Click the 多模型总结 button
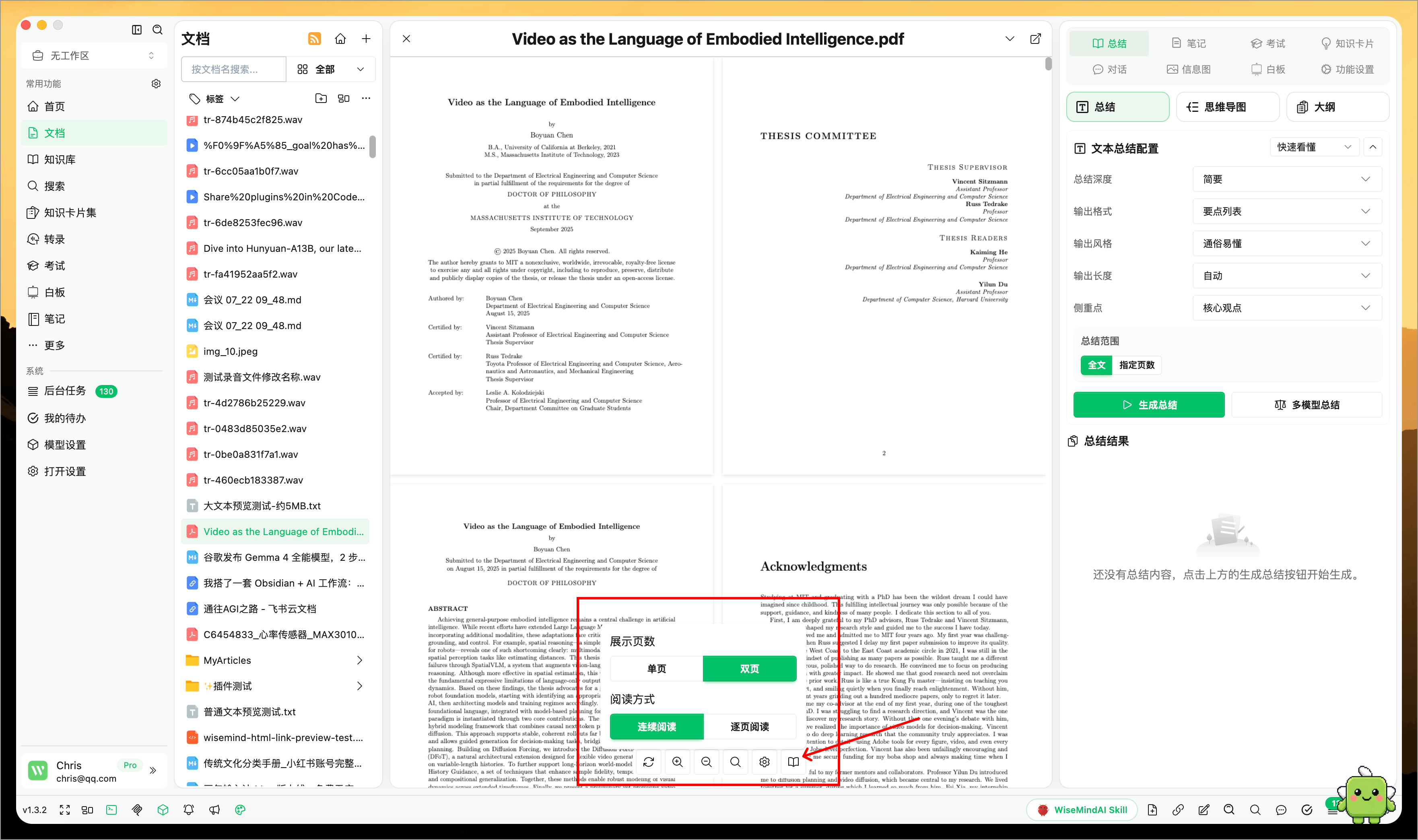1418x840 pixels. 1307,405
